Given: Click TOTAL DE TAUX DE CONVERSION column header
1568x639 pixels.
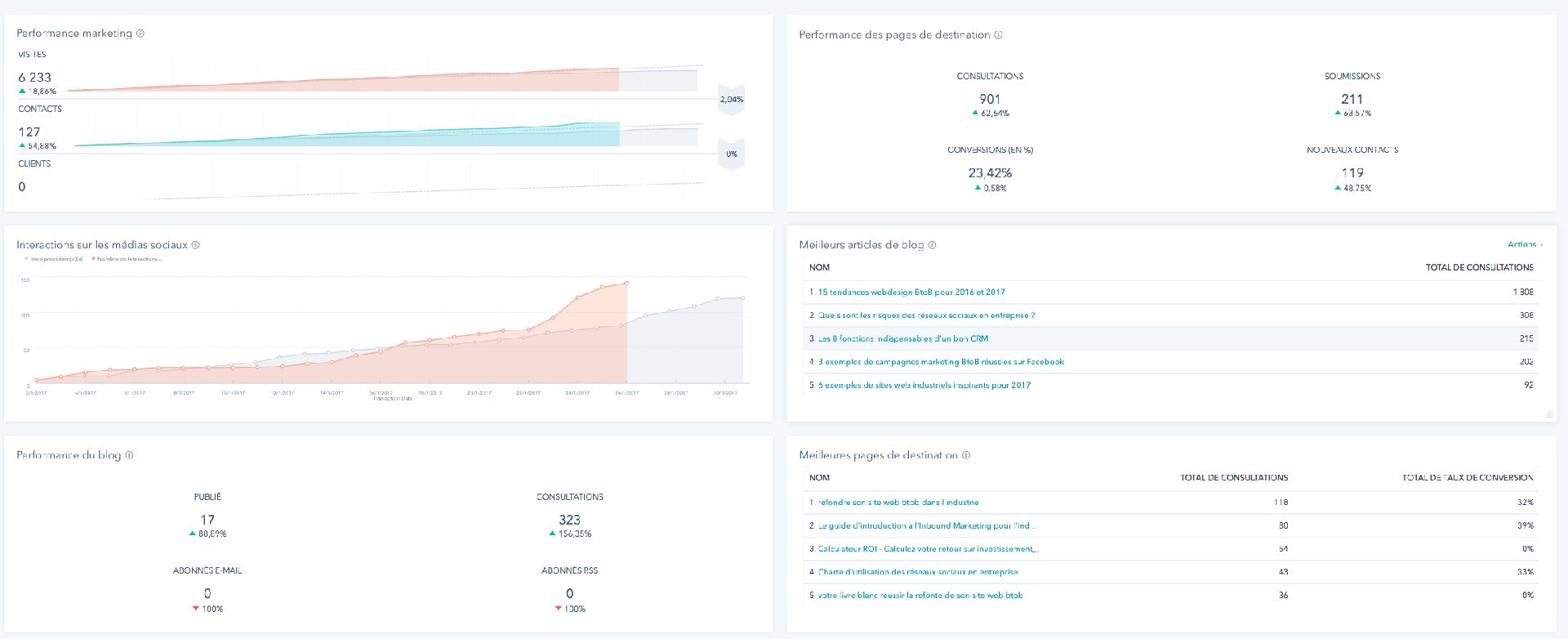Looking at the screenshot, I should [x=1468, y=477].
